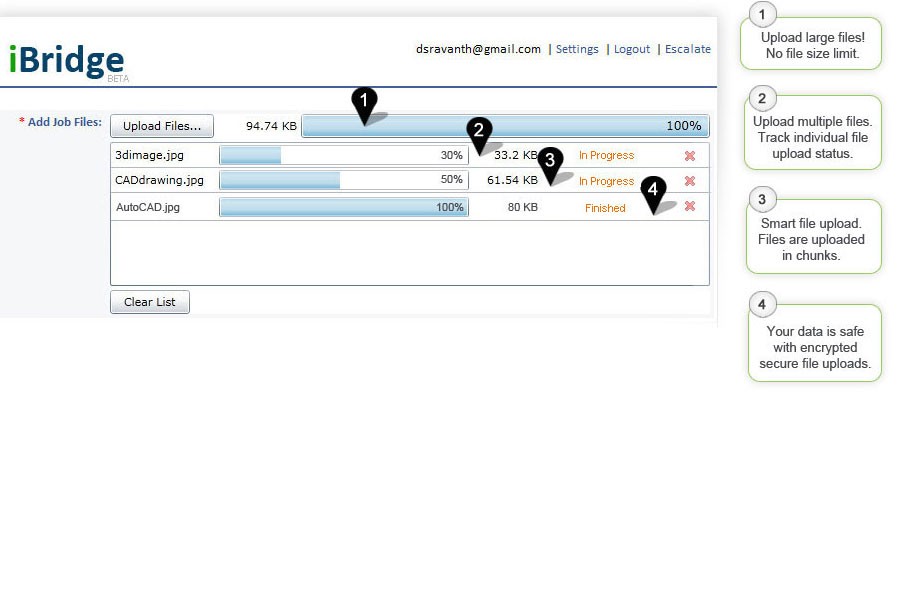Select the circled 2 callout on the right
The image size is (900, 601).
(762, 99)
